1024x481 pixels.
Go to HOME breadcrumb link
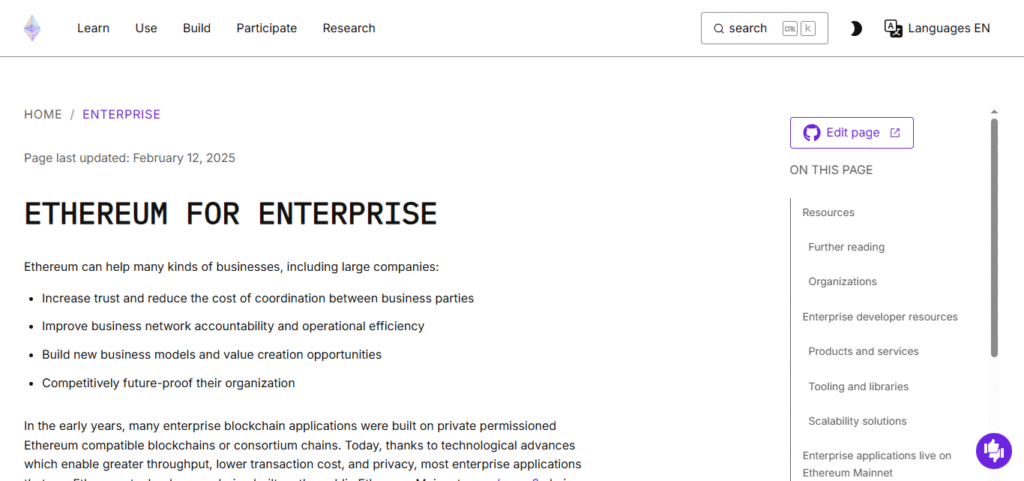coord(43,115)
